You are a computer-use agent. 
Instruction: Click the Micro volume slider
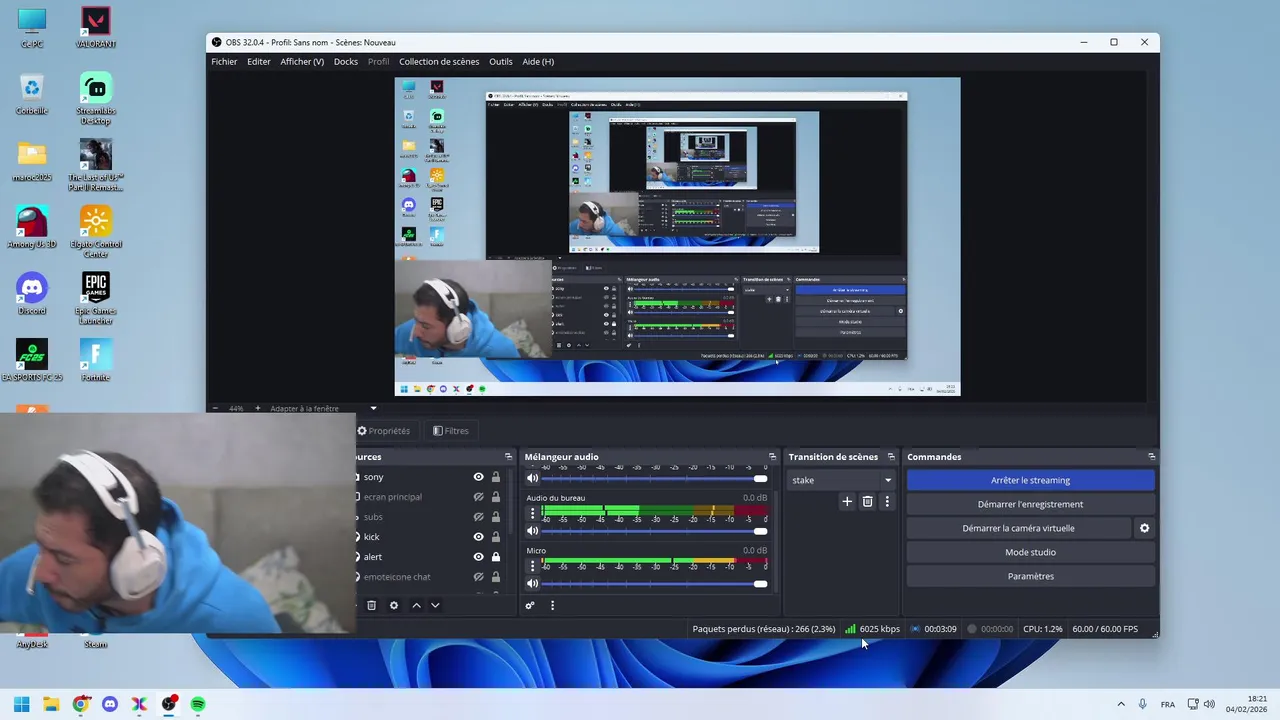654,584
